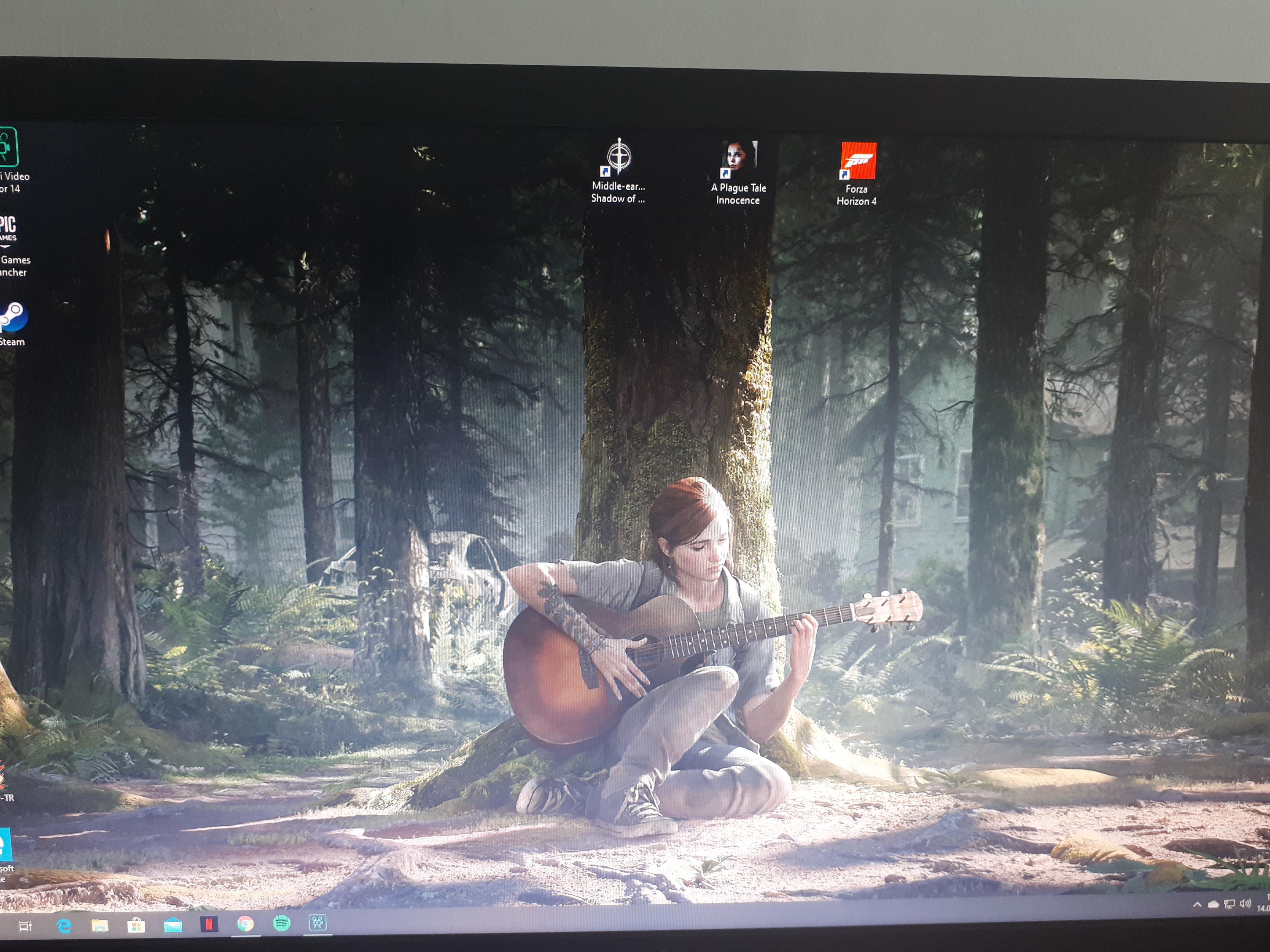The height and width of the screenshot is (952, 1270).
Task: Switch to Google Chrome on the taskbar
Action: tap(245, 924)
